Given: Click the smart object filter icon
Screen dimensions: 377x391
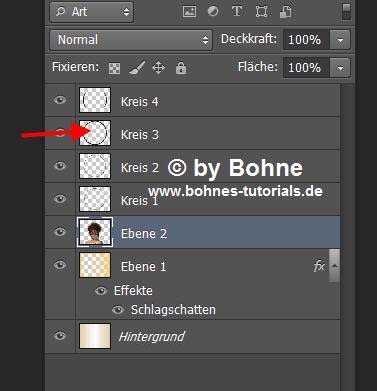Looking at the screenshot, I should coord(285,12).
